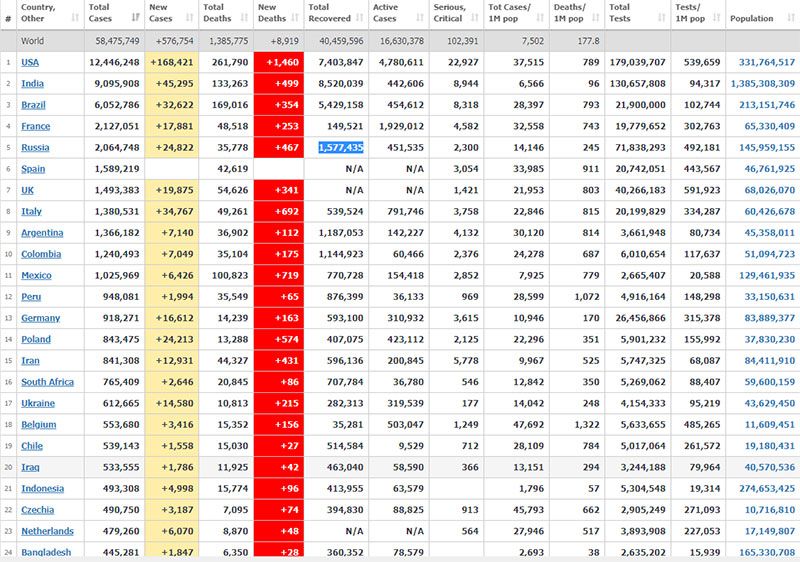Click USA new deaths cell +1,460

pos(279,62)
